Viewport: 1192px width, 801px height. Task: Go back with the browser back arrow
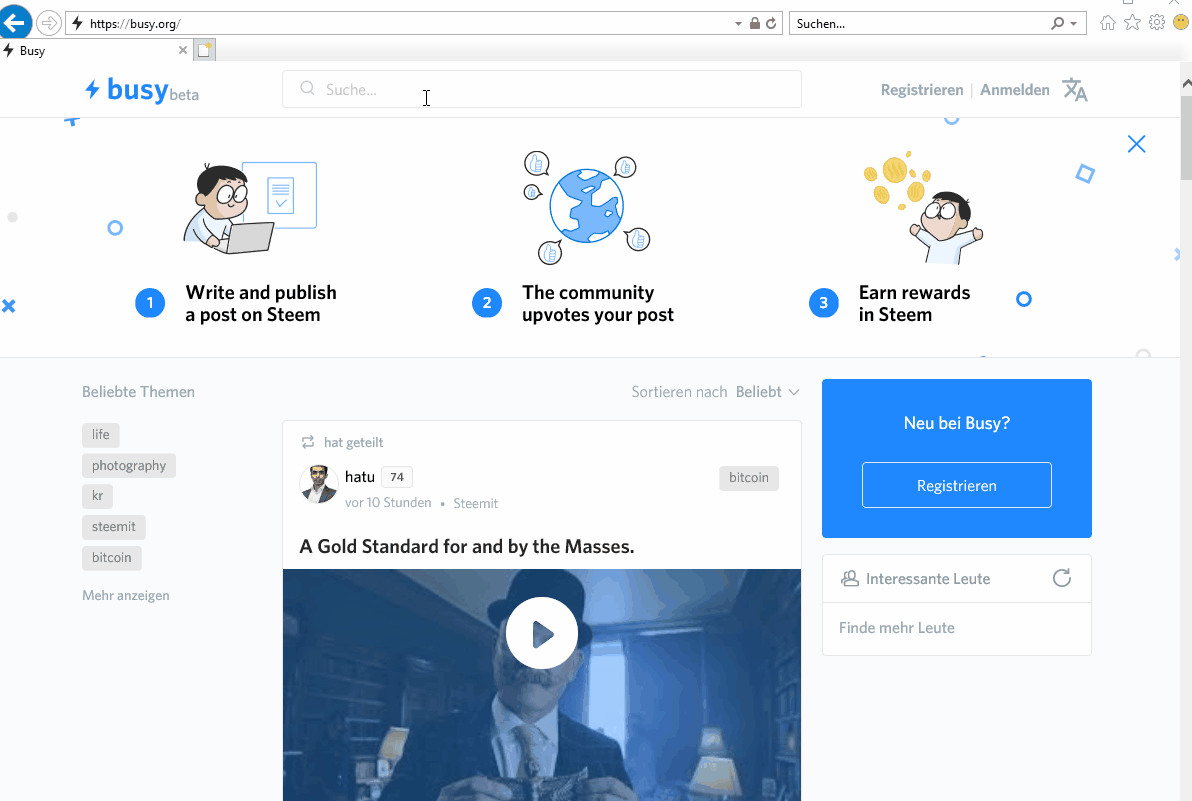14,23
